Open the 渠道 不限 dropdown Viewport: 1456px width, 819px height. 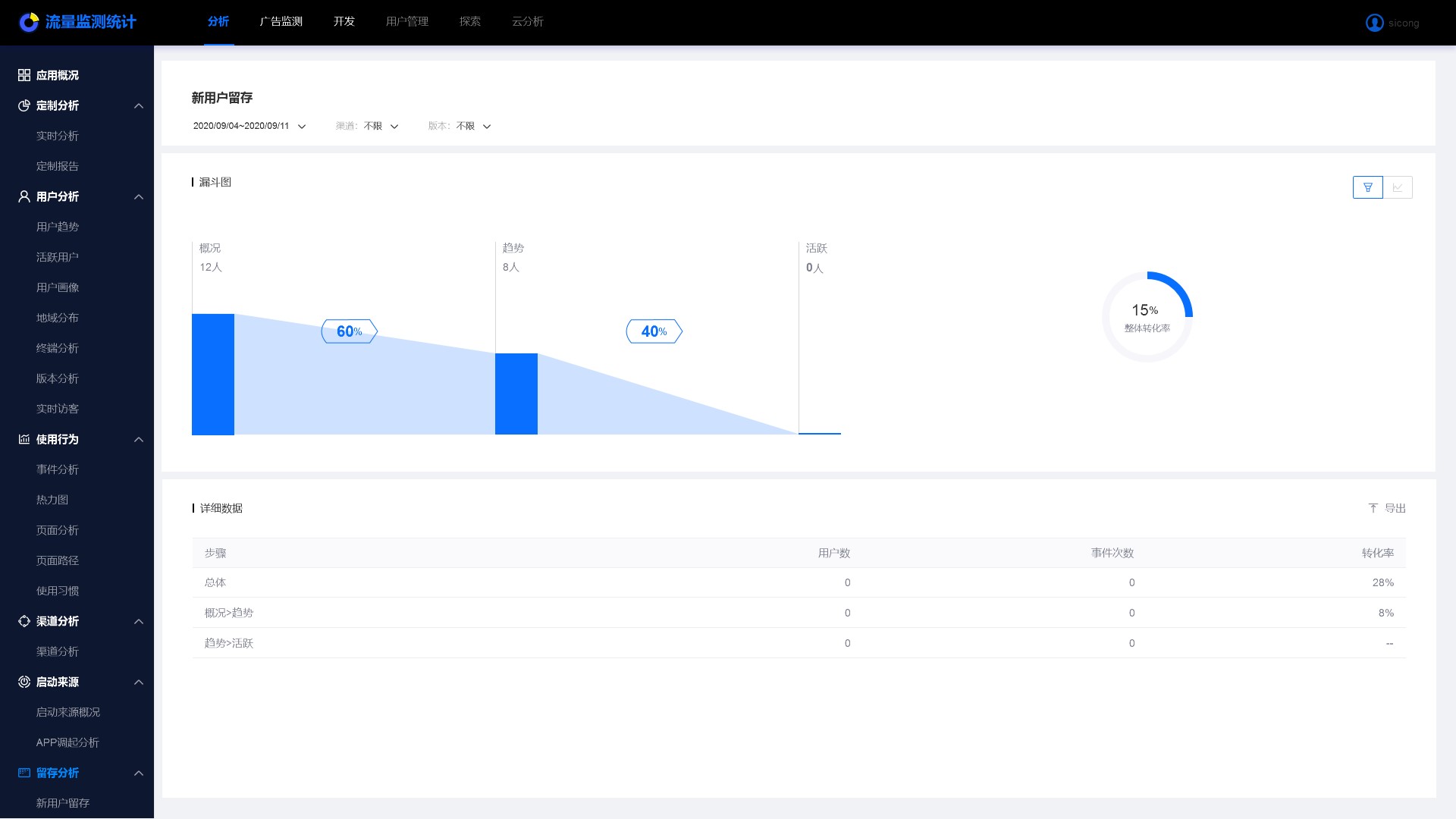tap(367, 126)
